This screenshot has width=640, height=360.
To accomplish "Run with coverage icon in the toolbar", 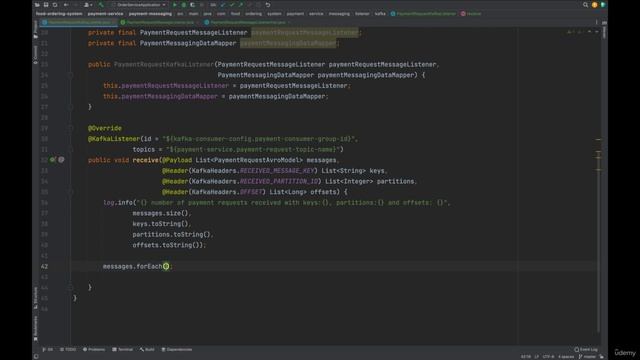I will (x=192, y=5).
